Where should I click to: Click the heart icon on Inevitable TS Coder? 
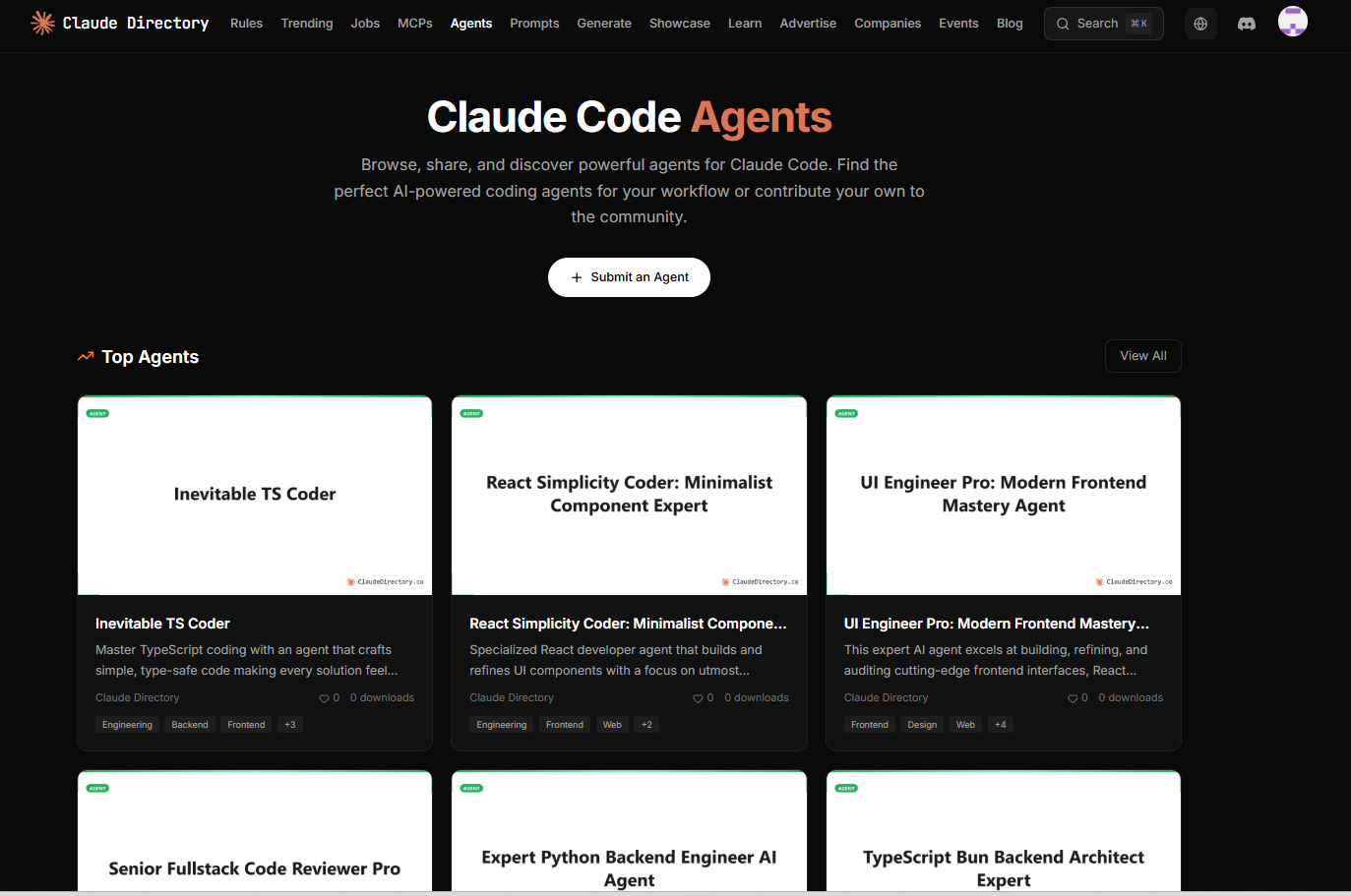point(322,697)
